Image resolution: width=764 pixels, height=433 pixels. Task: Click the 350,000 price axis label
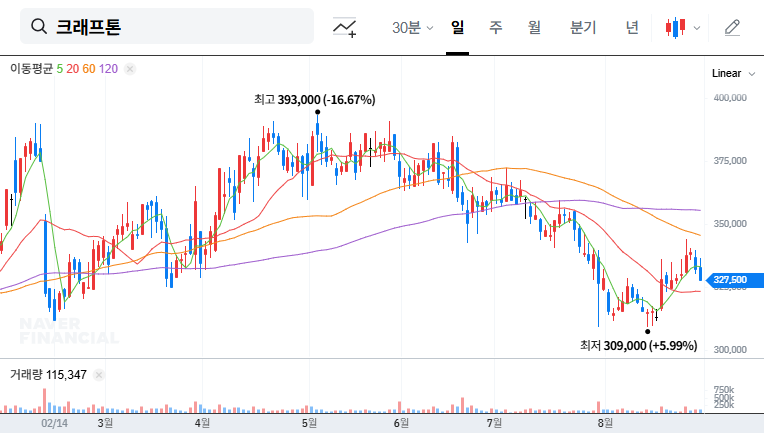point(730,224)
